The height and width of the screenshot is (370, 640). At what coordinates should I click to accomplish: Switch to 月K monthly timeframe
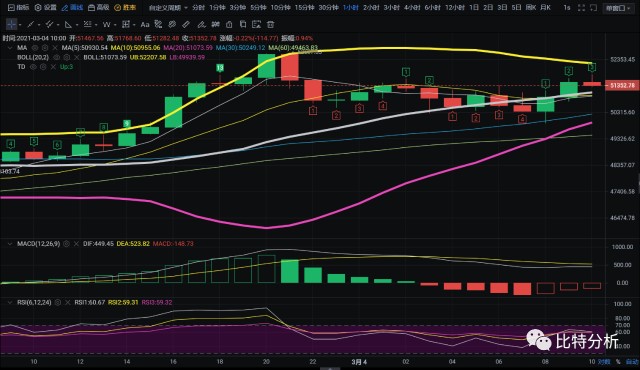(545, 8)
